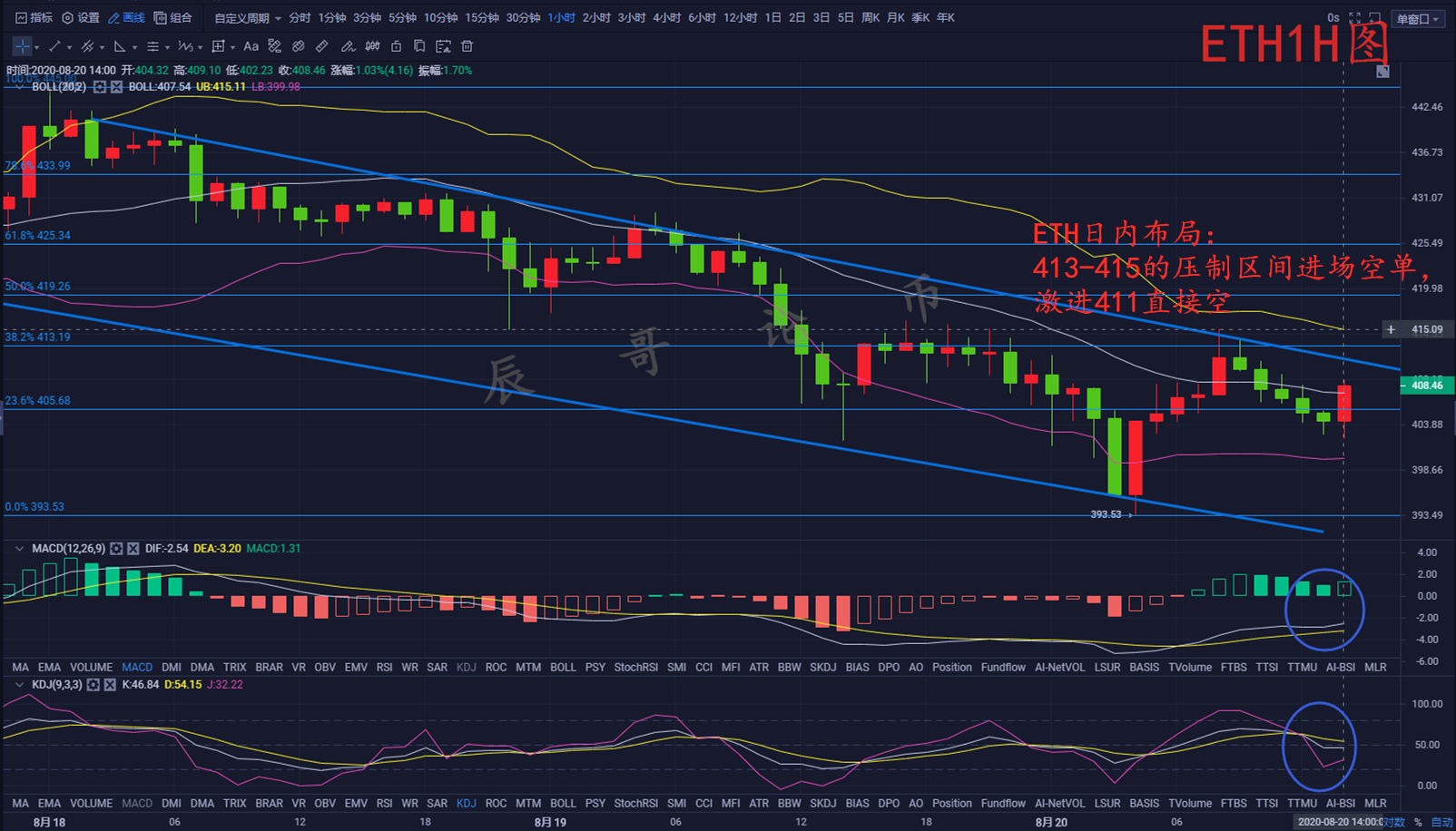Expand the grid box tool options
1456x831 pixels.
point(232,47)
